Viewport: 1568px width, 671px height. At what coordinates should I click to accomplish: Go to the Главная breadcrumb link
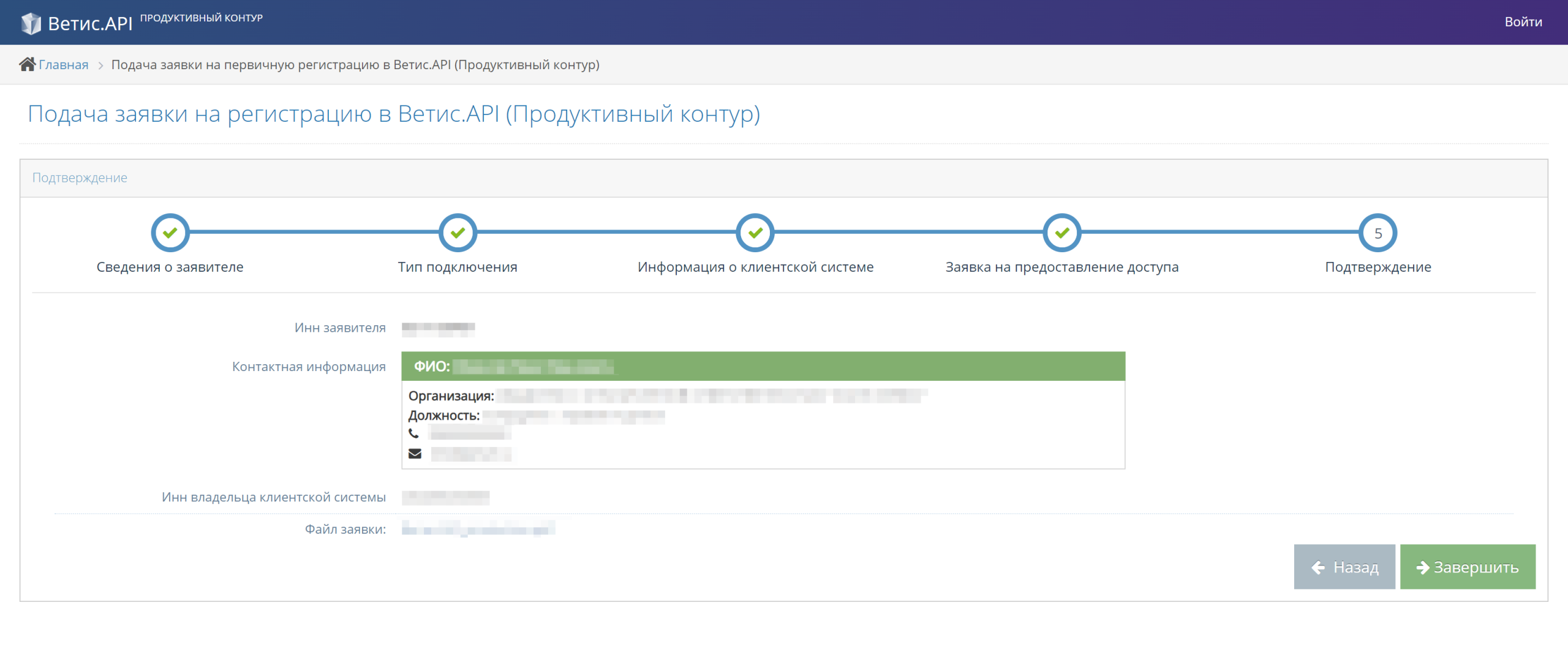[64, 65]
